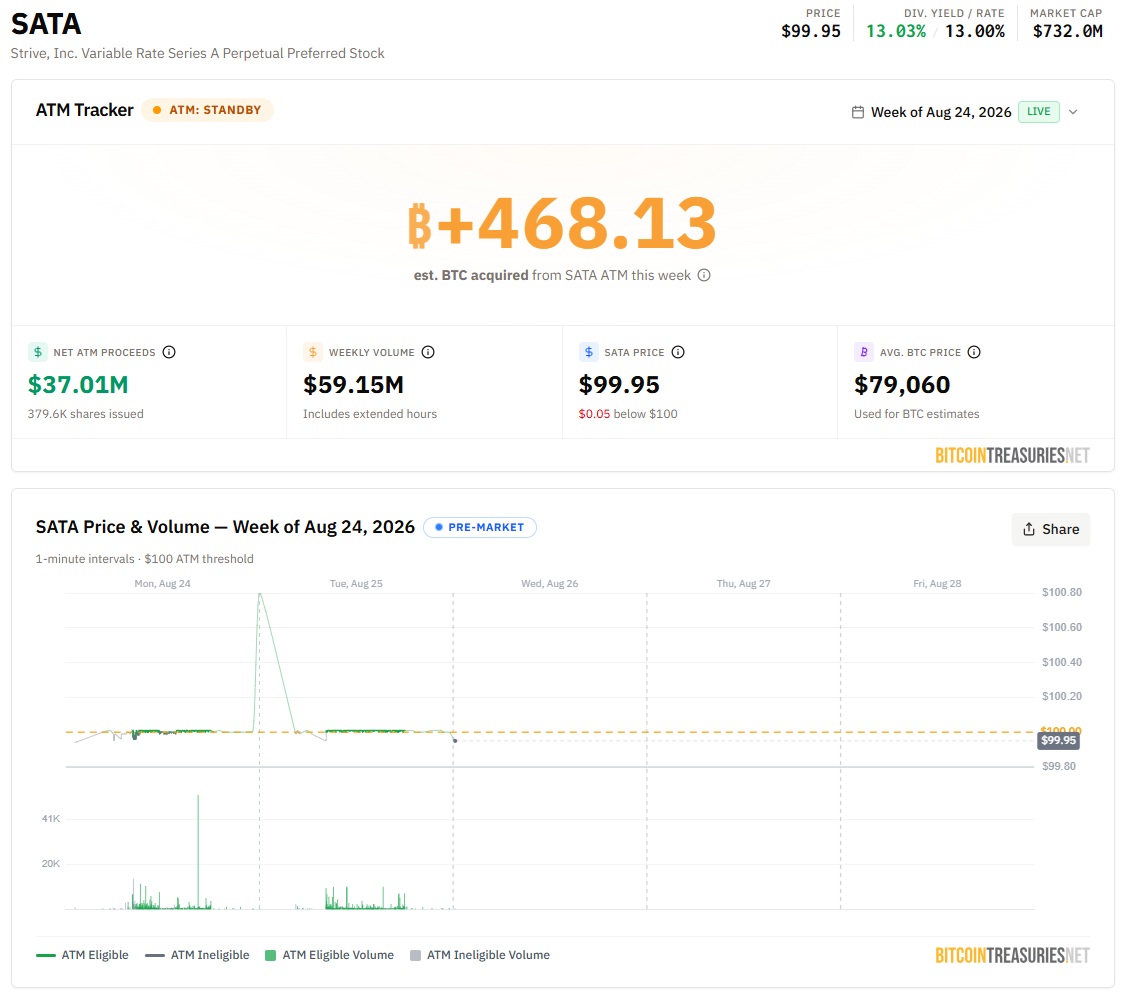The height and width of the screenshot is (998, 1121).
Task: Click the $59.15M weekly volume value
Action: (x=353, y=385)
